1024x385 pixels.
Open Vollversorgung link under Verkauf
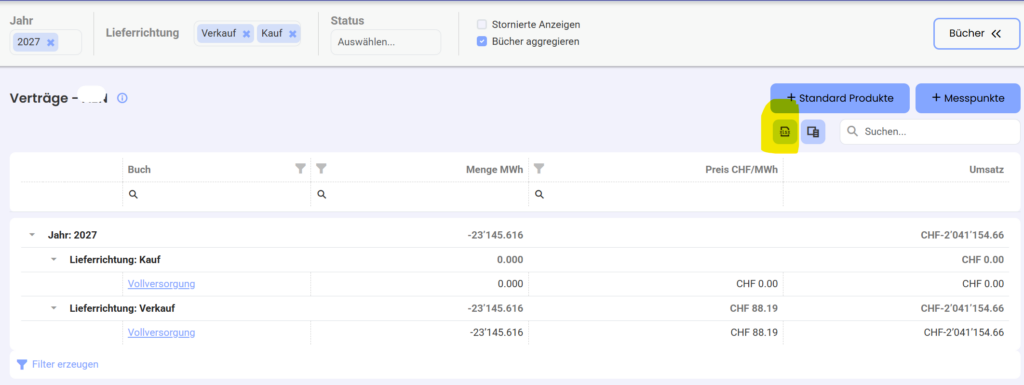point(161,333)
